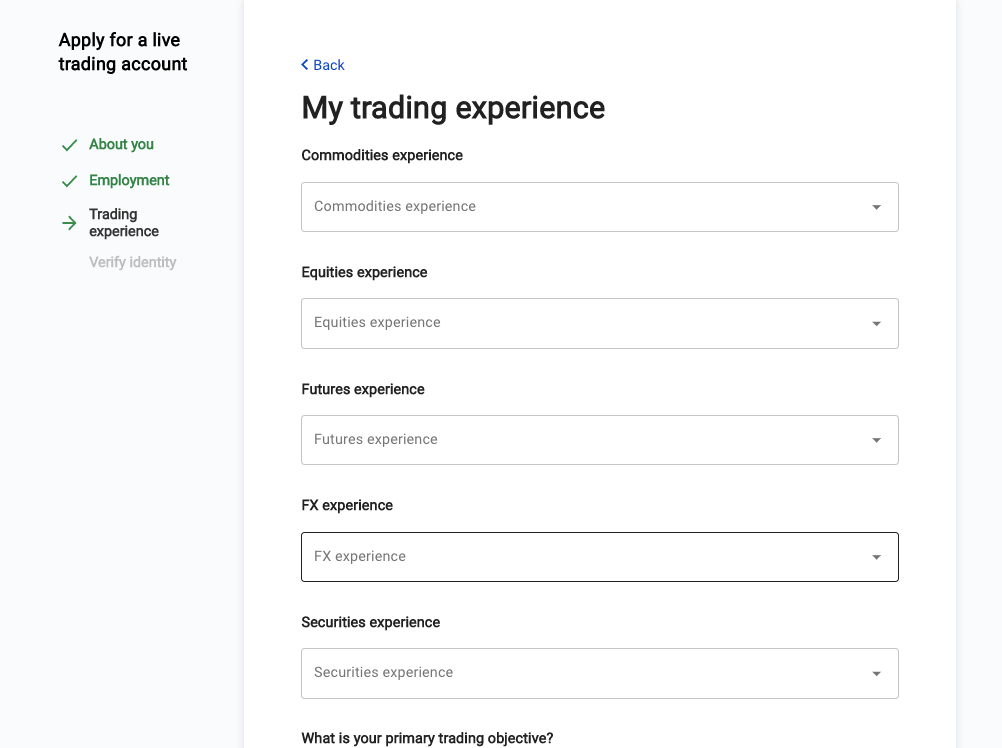This screenshot has width=1002, height=748.
Task: Select the Verify identity step
Action: tap(132, 262)
